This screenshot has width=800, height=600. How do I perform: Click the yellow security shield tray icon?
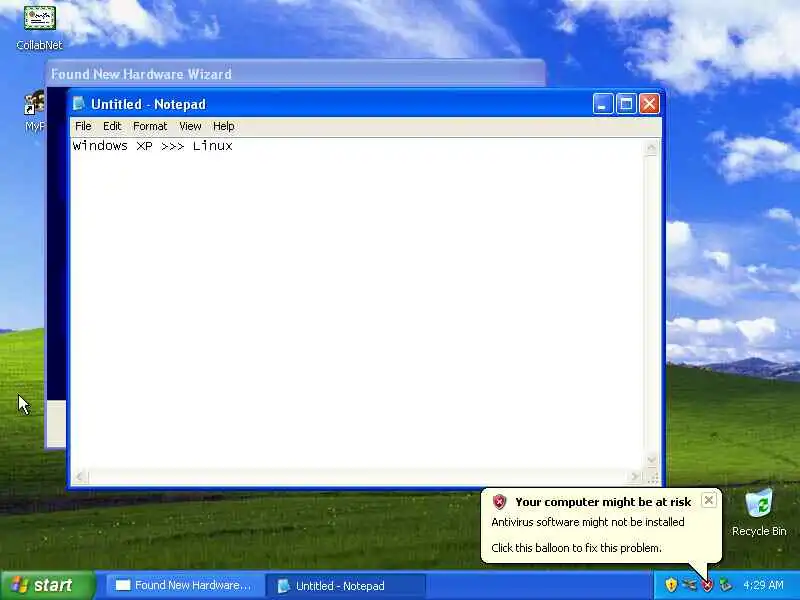[671, 585]
